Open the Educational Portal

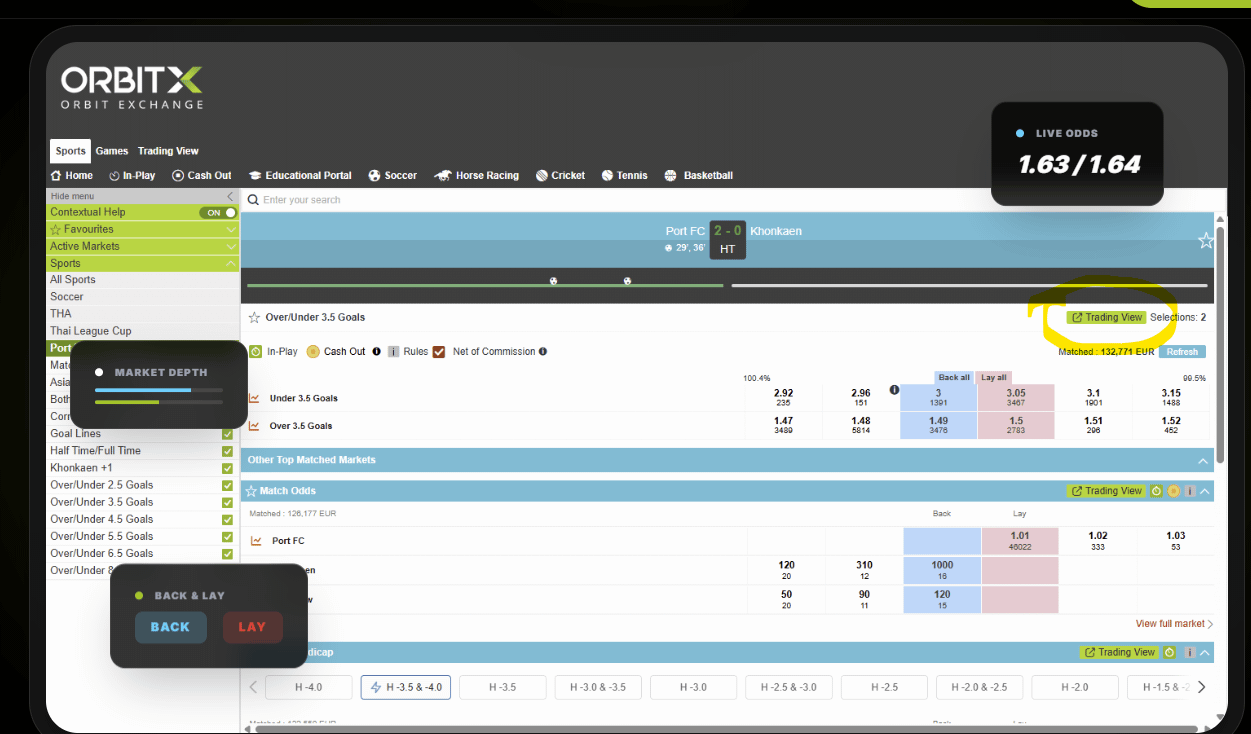[300, 175]
